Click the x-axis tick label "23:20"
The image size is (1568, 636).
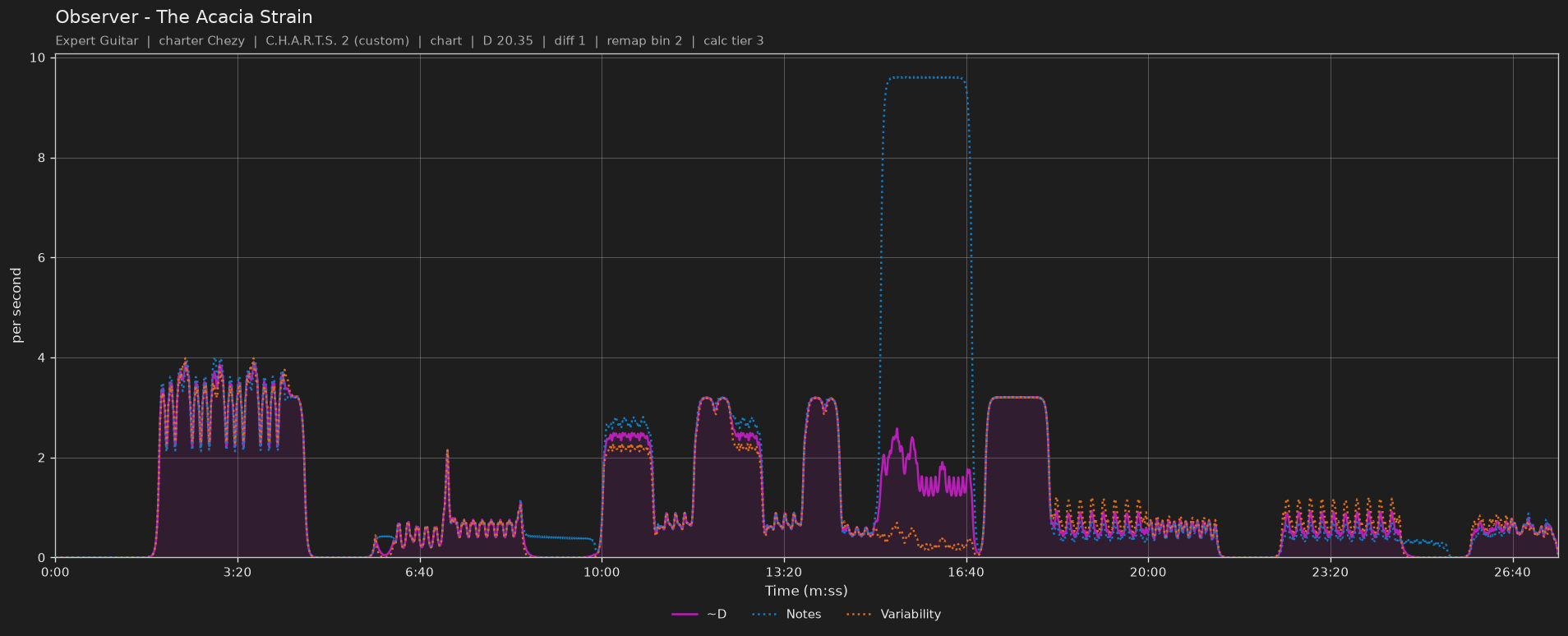(x=1330, y=573)
